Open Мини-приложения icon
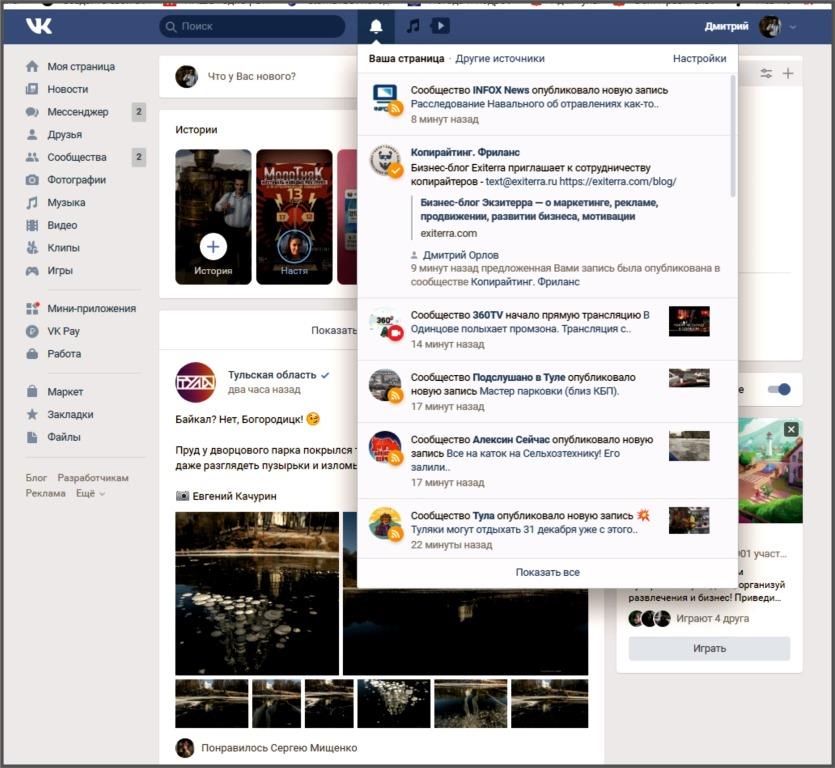The width and height of the screenshot is (835, 768). pyautogui.click(x=32, y=308)
